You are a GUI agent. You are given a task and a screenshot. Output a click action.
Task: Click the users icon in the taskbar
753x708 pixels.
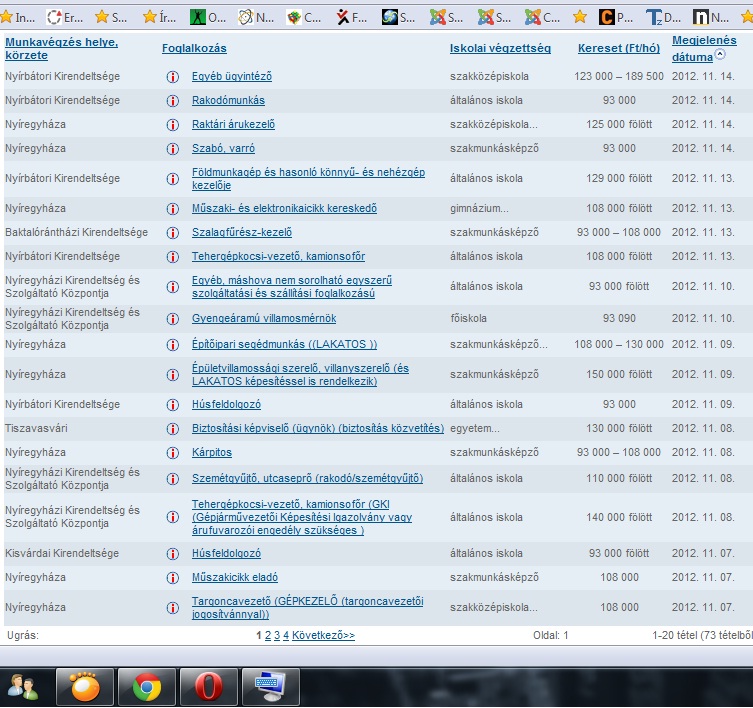[x=22, y=687]
